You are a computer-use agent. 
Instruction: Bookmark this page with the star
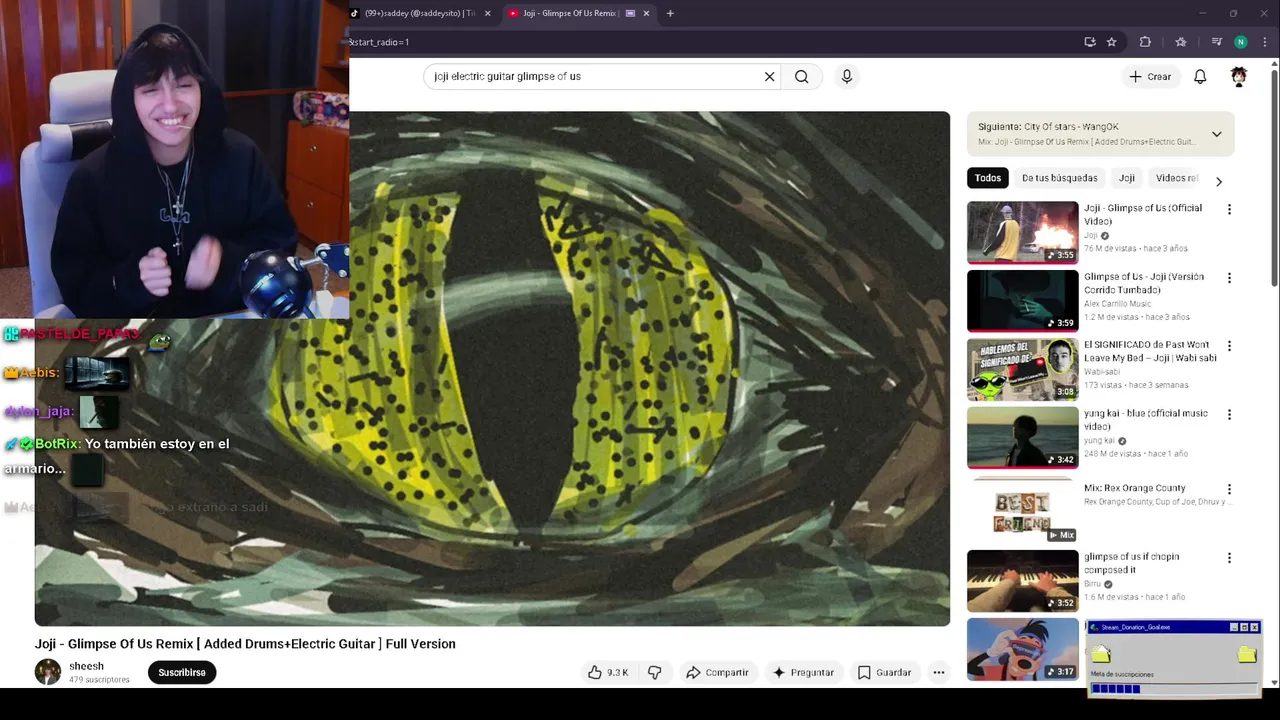pos(1111,42)
